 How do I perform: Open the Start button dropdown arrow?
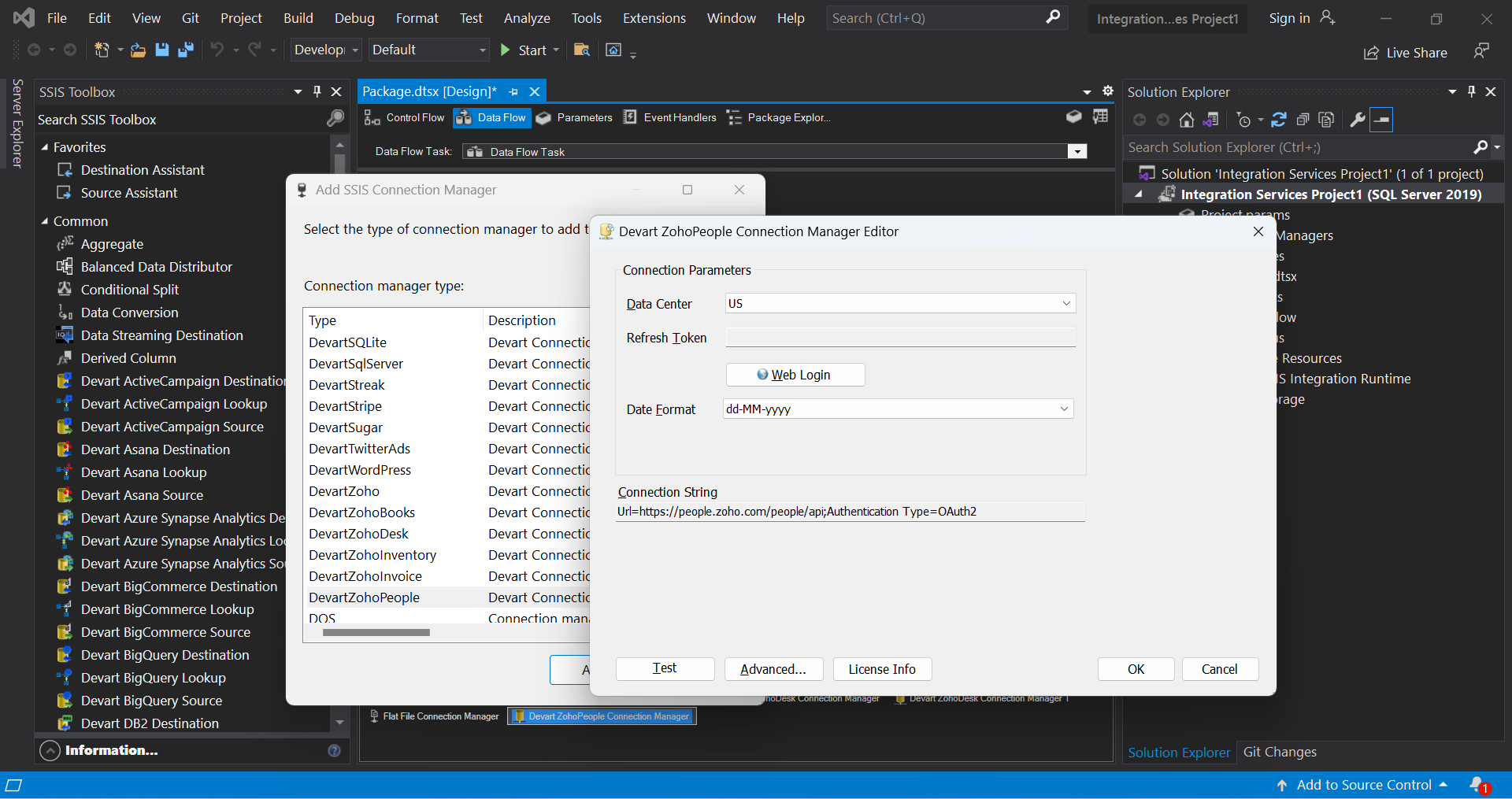tap(556, 50)
